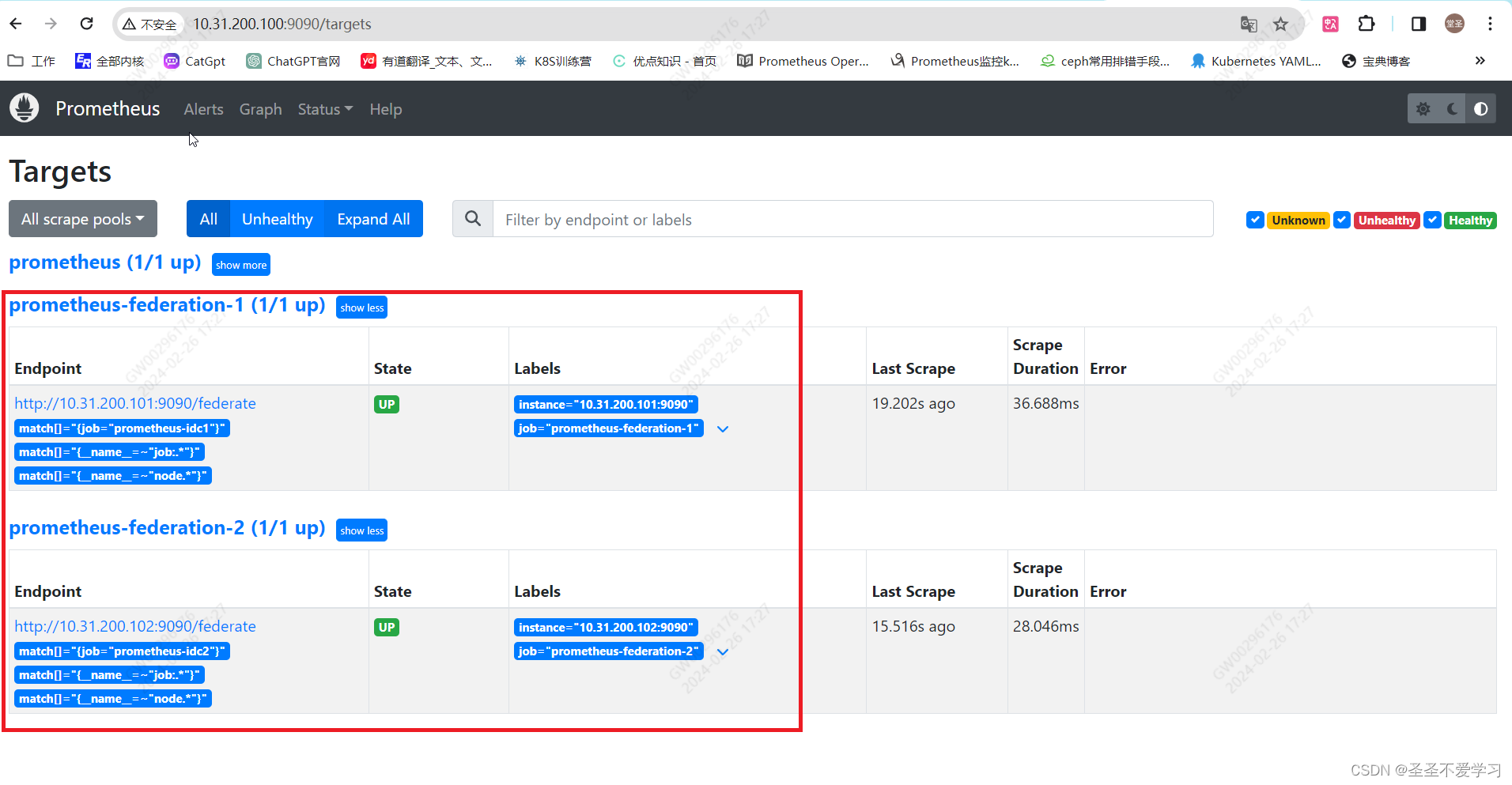Toggle the browser side panel icon

click(1419, 24)
